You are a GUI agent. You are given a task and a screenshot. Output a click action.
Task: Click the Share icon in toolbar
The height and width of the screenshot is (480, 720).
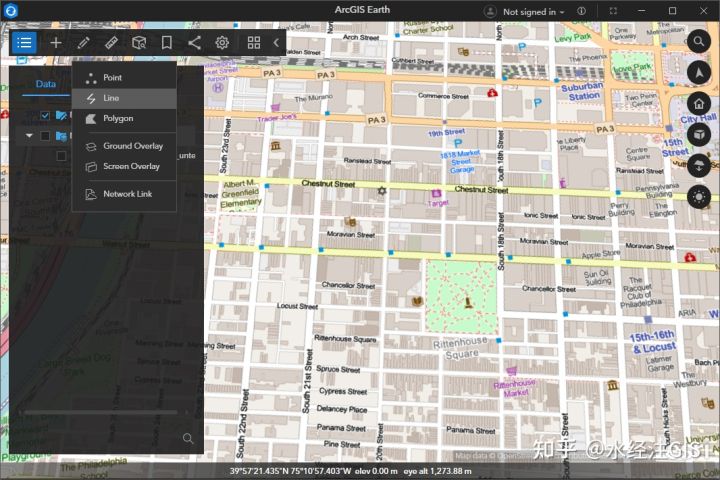(x=195, y=43)
